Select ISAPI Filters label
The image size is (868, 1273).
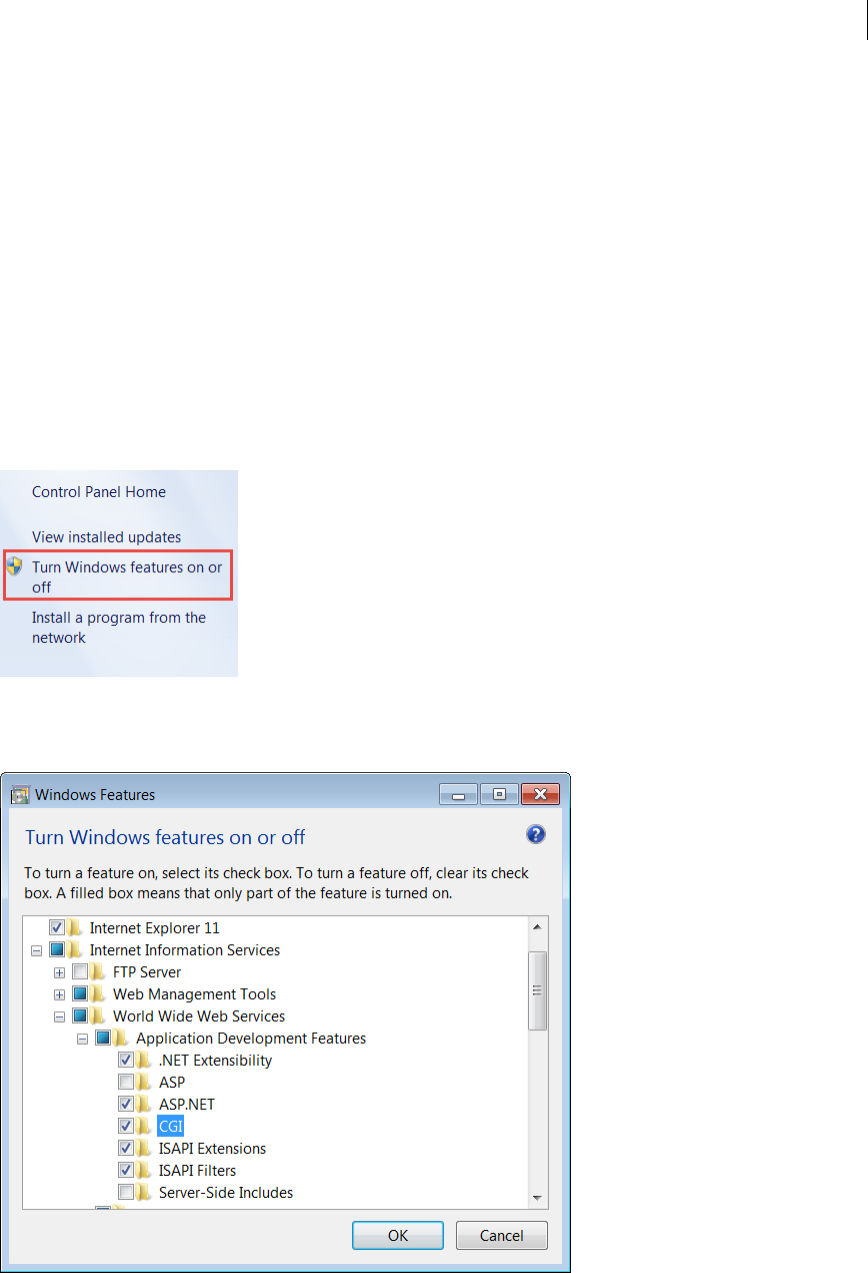(198, 1170)
